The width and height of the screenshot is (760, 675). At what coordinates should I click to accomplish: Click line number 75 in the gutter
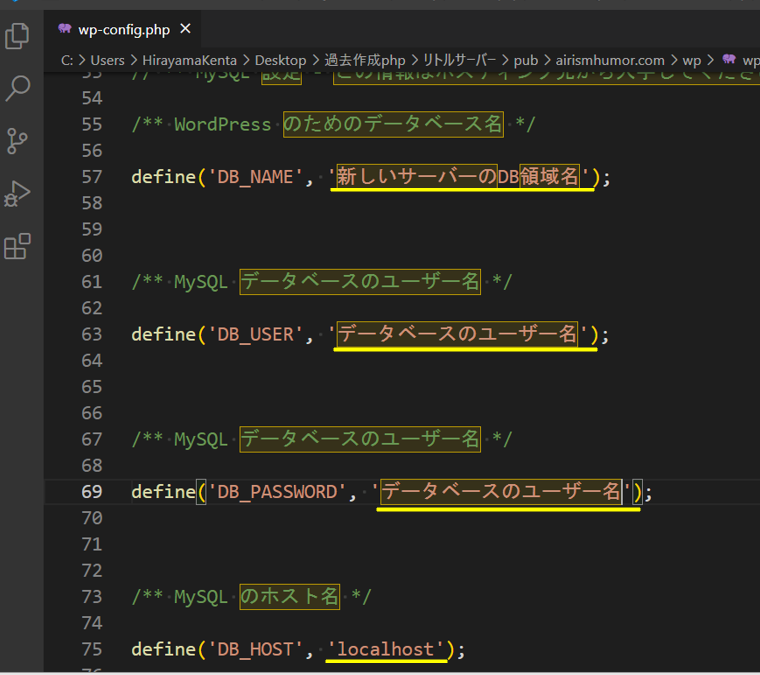(x=92, y=649)
